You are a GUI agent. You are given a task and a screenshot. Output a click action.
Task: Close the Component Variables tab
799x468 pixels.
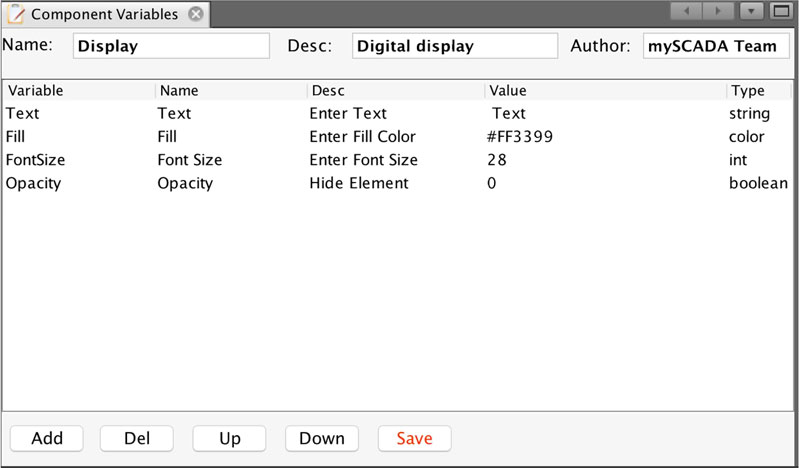(x=196, y=14)
